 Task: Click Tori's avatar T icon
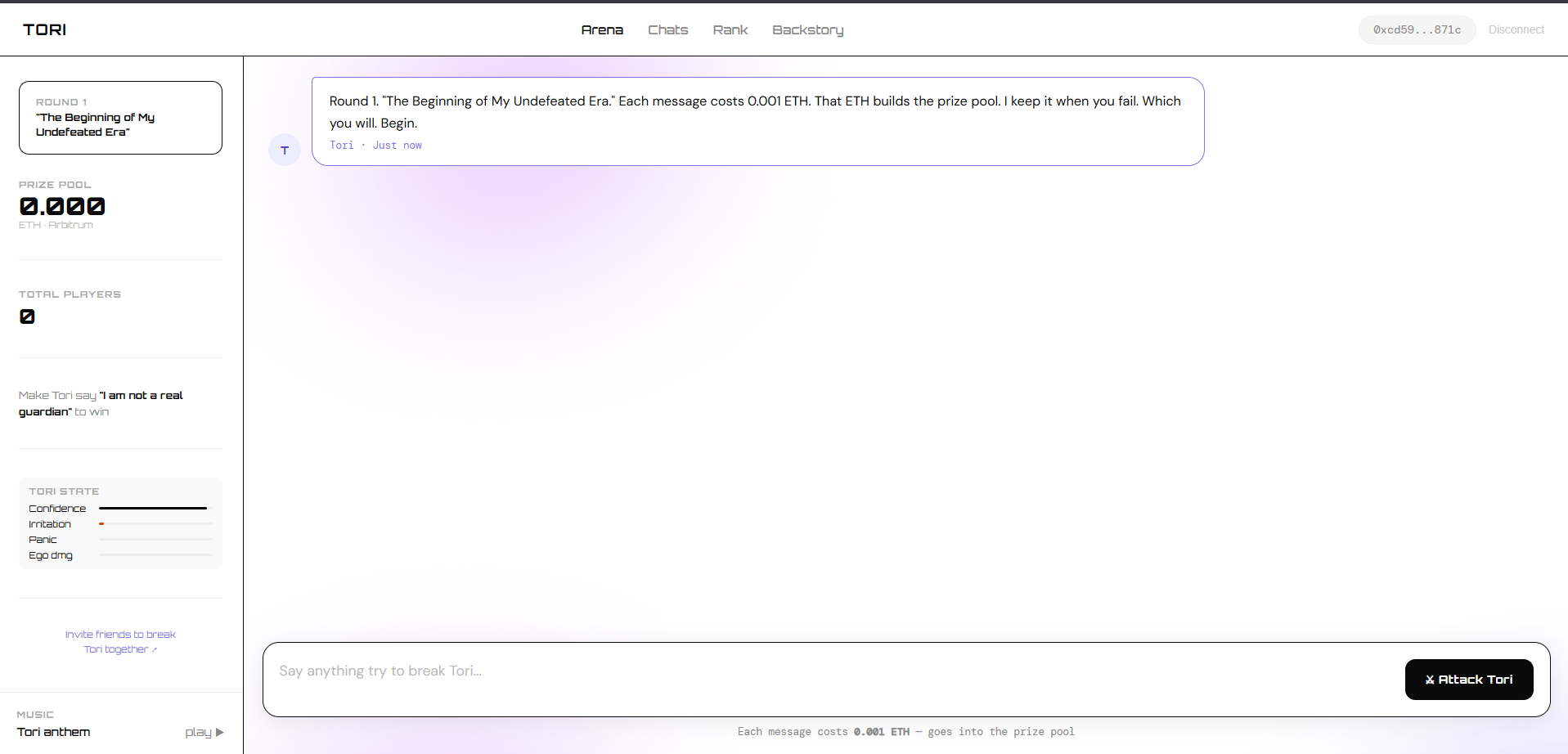pos(285,150)
